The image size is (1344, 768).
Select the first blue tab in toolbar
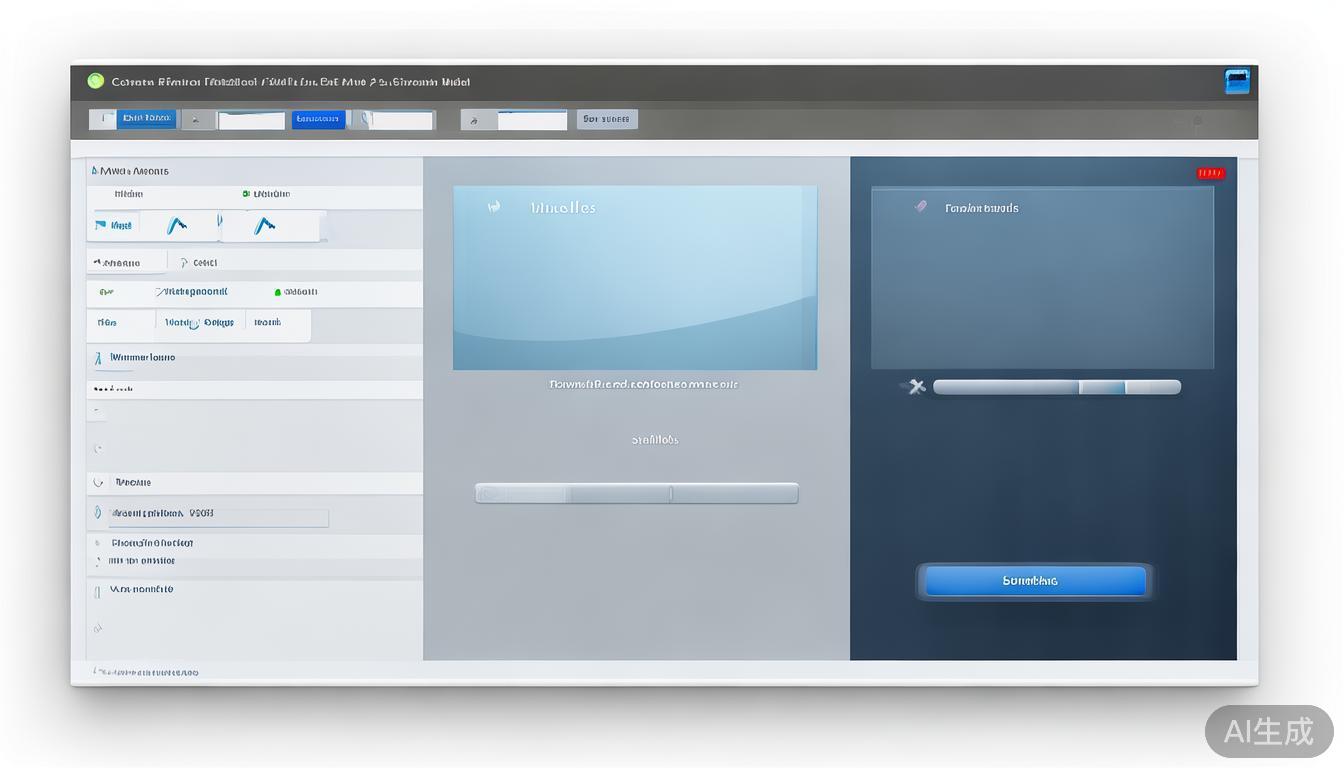click(146, 119)
